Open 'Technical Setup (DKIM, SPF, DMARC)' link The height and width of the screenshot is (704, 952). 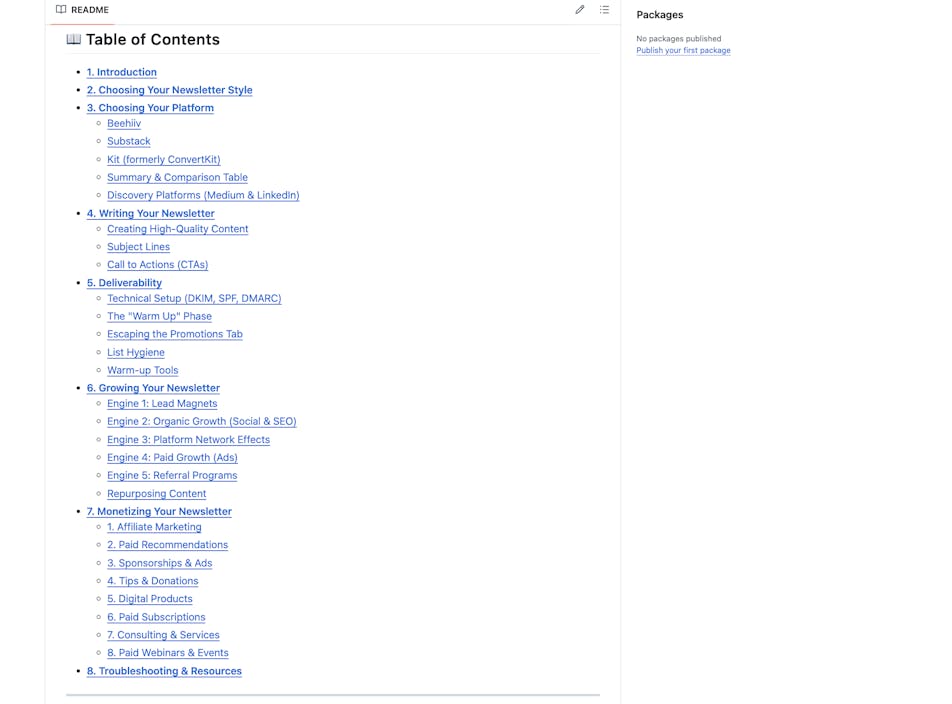coord(194,298)
